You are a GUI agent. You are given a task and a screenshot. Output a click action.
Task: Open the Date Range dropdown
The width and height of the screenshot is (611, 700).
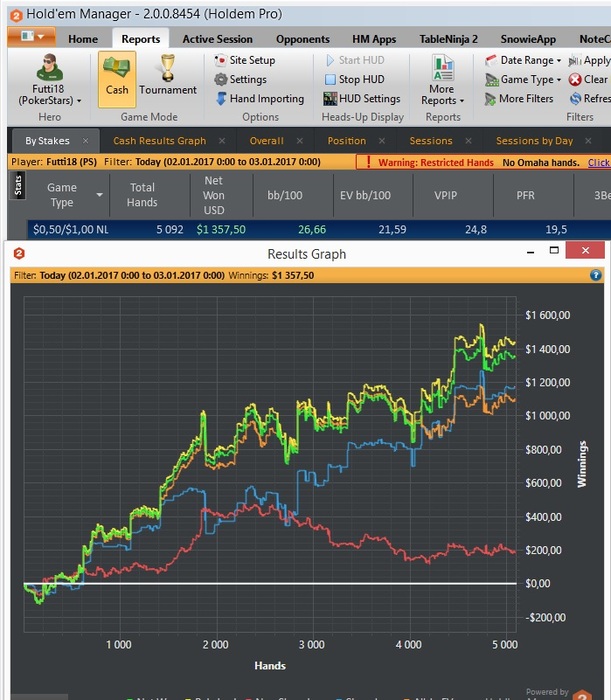(x=523, y=60)
